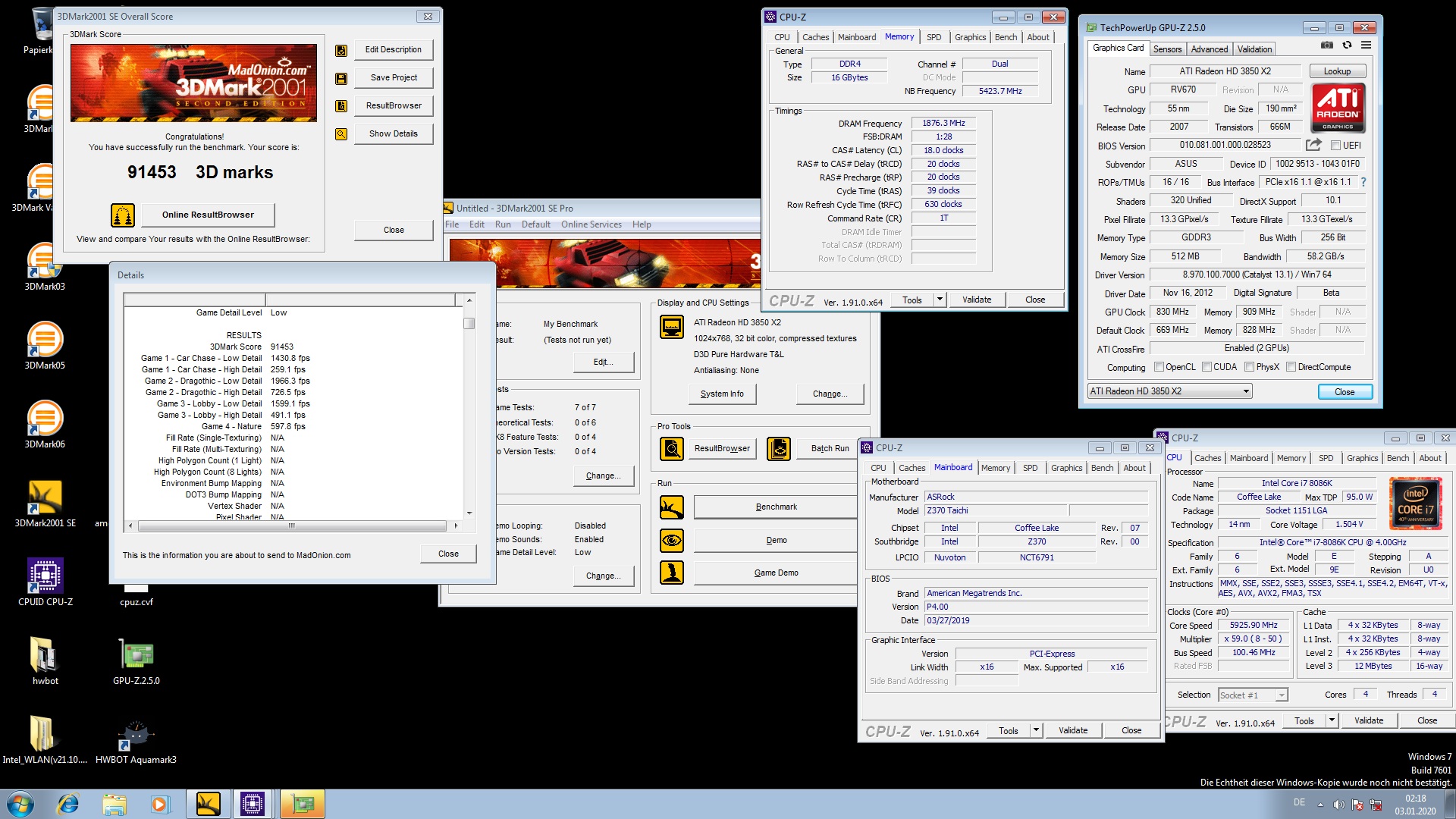Click the Game Demo joystick icon
1456x819 pixels.
(x=672, y=573)
